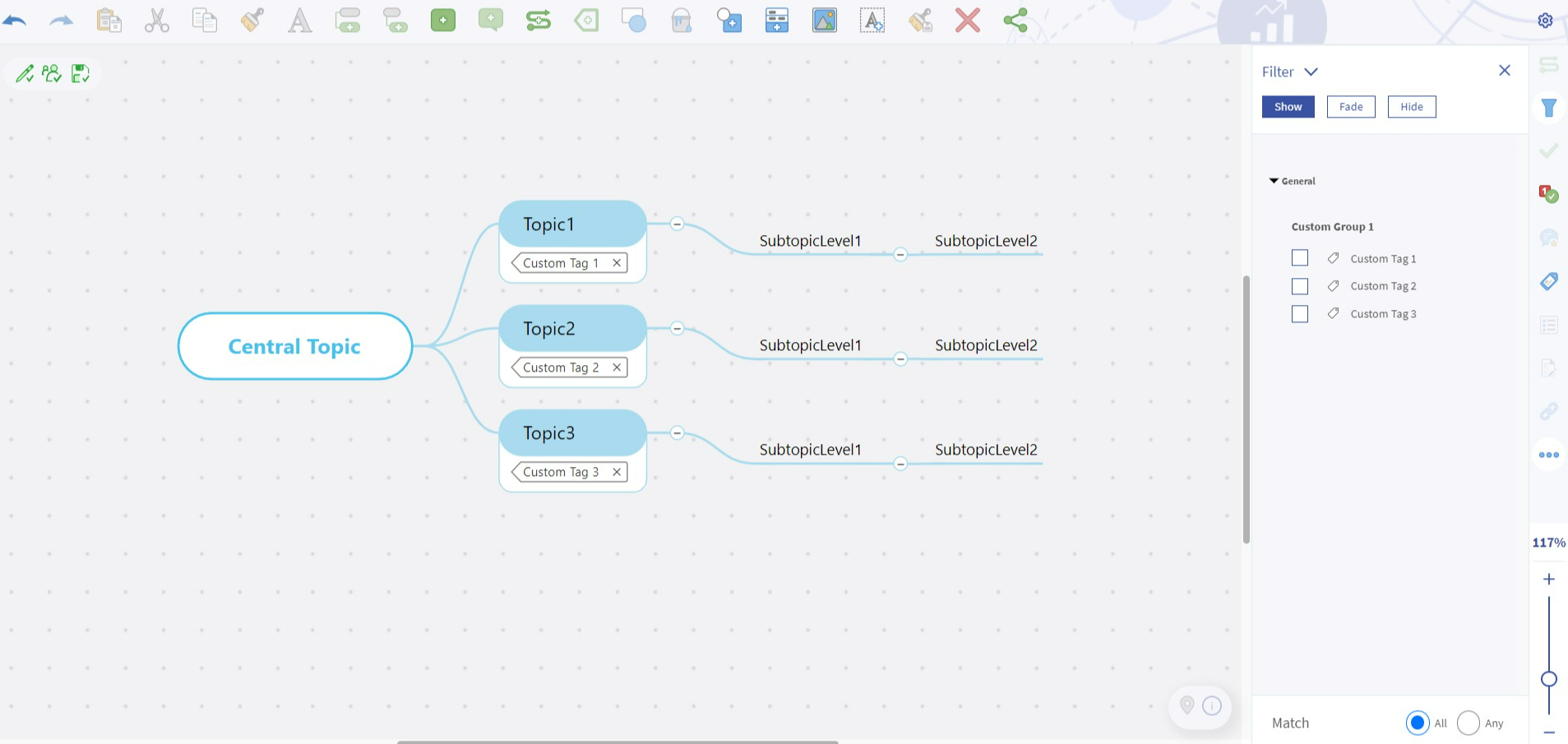Click the Insert Image icon
The width and height of the screenshot is (1568, 744).
pyautogui.click(x=824, y=21)
